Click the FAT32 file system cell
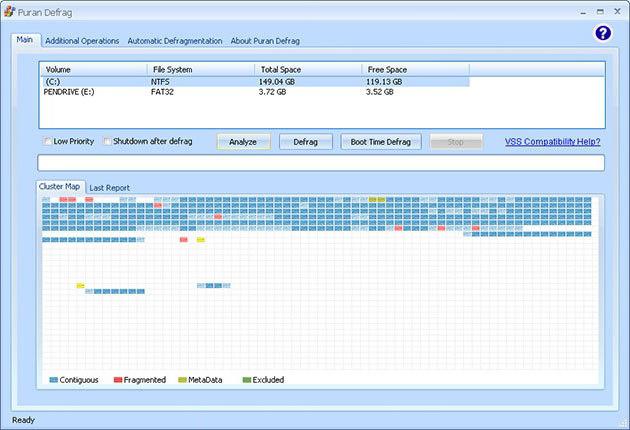This screenshot has height=430, width=630. (x=162, y=92)
